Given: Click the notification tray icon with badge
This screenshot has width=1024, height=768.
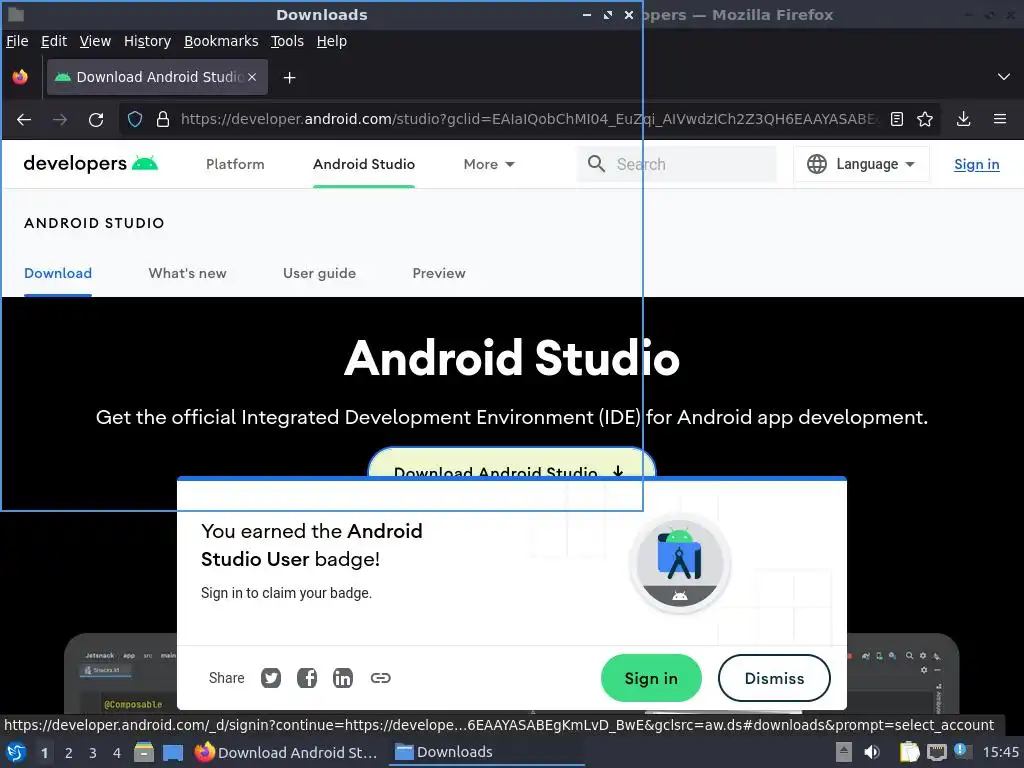Looking at the screenshot, I should pyautogui.click(x=963, y=751).
